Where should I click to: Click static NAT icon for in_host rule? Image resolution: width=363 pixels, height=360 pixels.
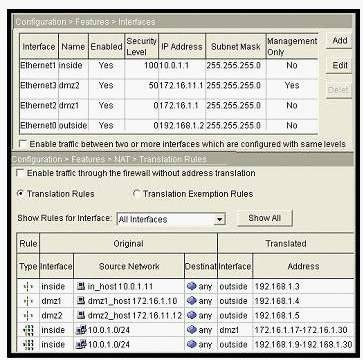(29, 287)
